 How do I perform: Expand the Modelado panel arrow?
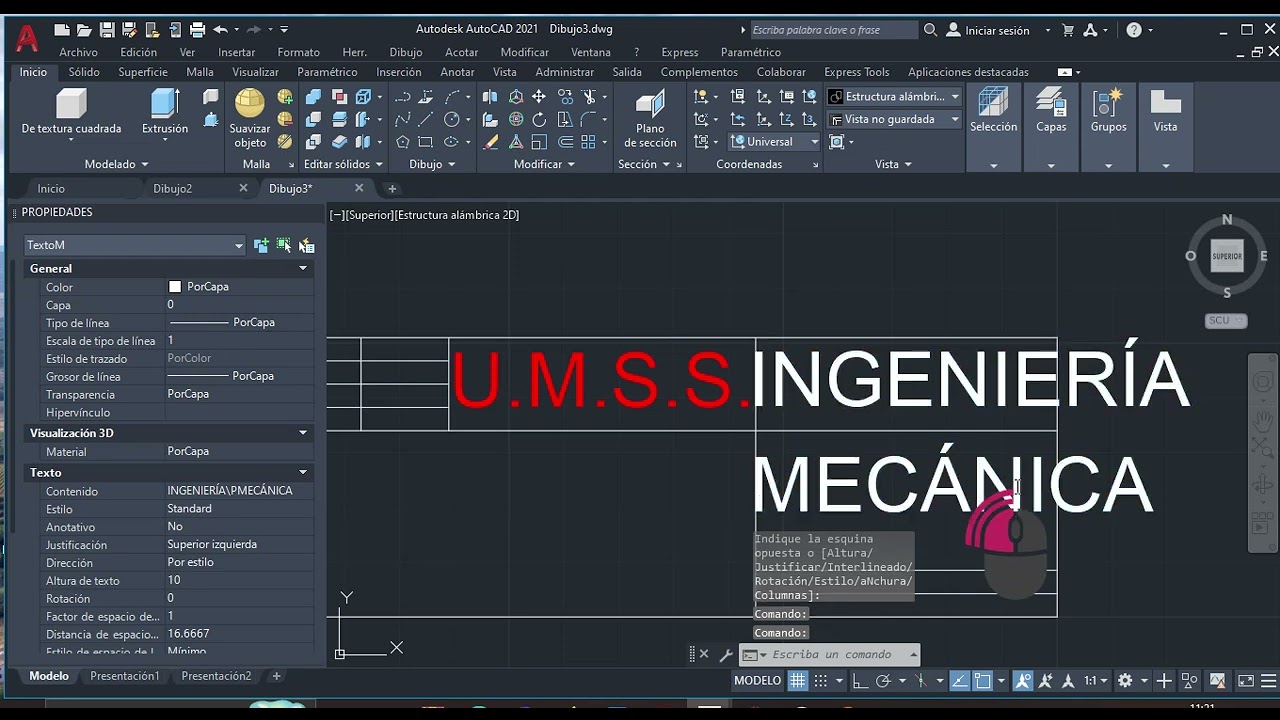click(144, 164)
